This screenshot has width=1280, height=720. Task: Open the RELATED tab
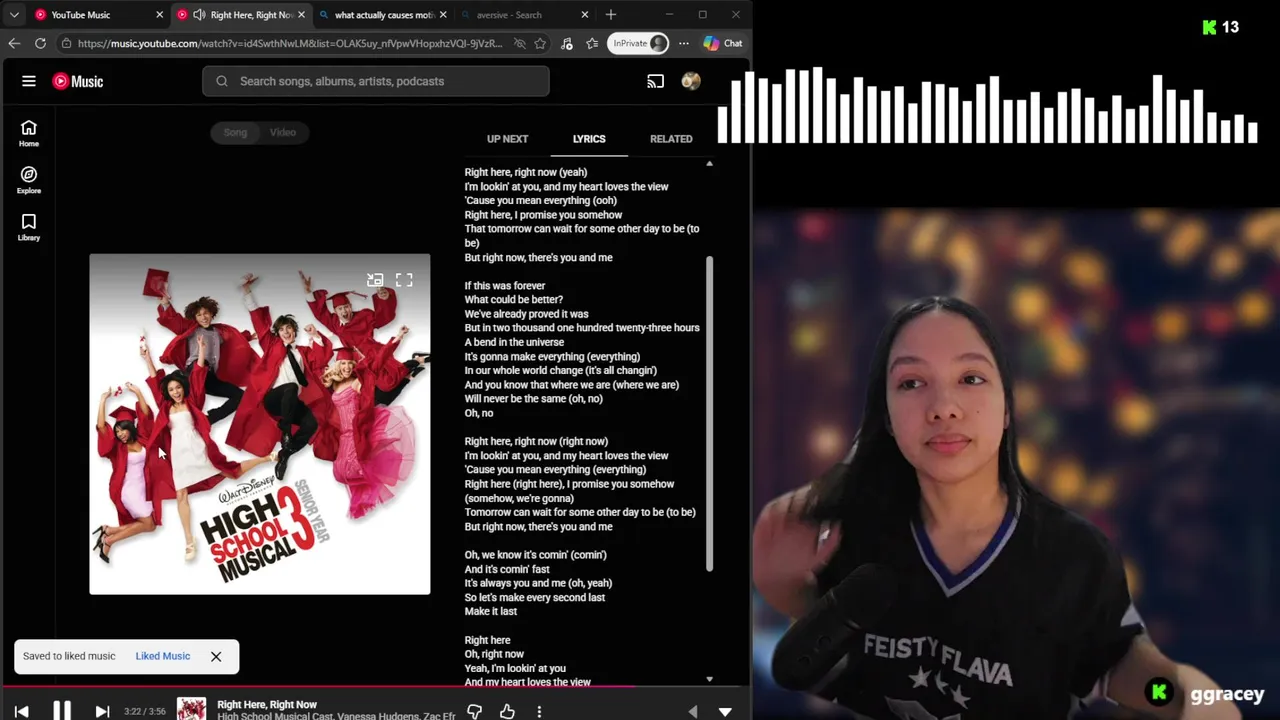coord(671,139)
